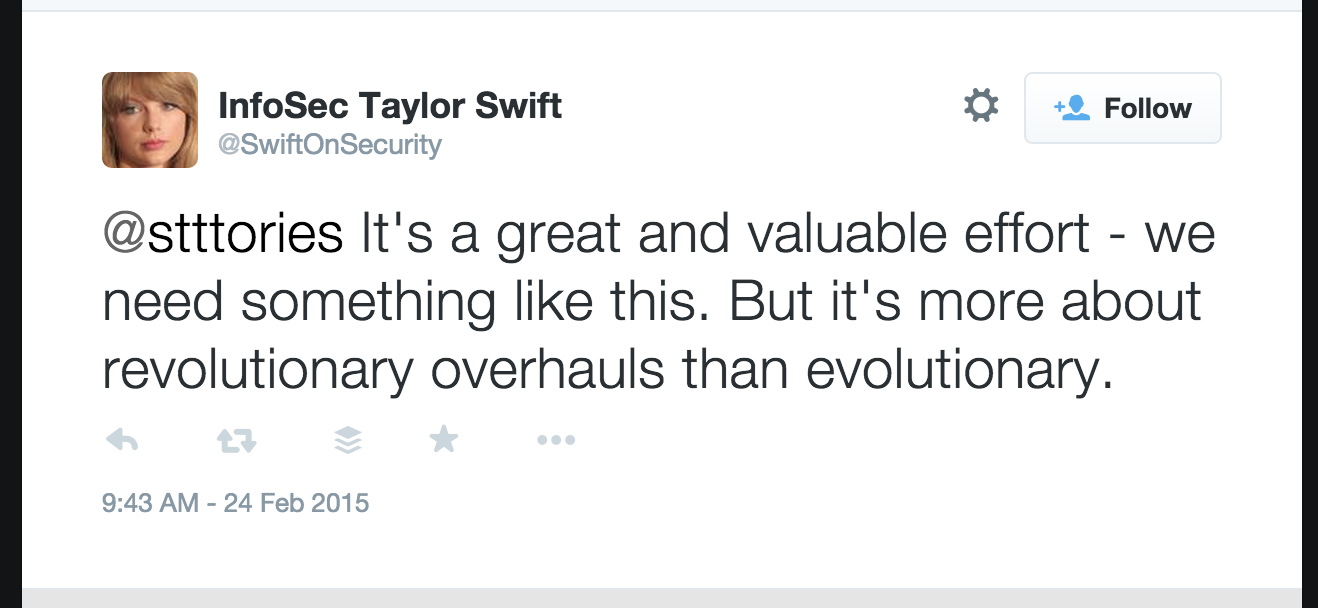This screenshot has width=1318, height=608.
Task: Click the dark border outside tweet card
Action: point(10,300)
